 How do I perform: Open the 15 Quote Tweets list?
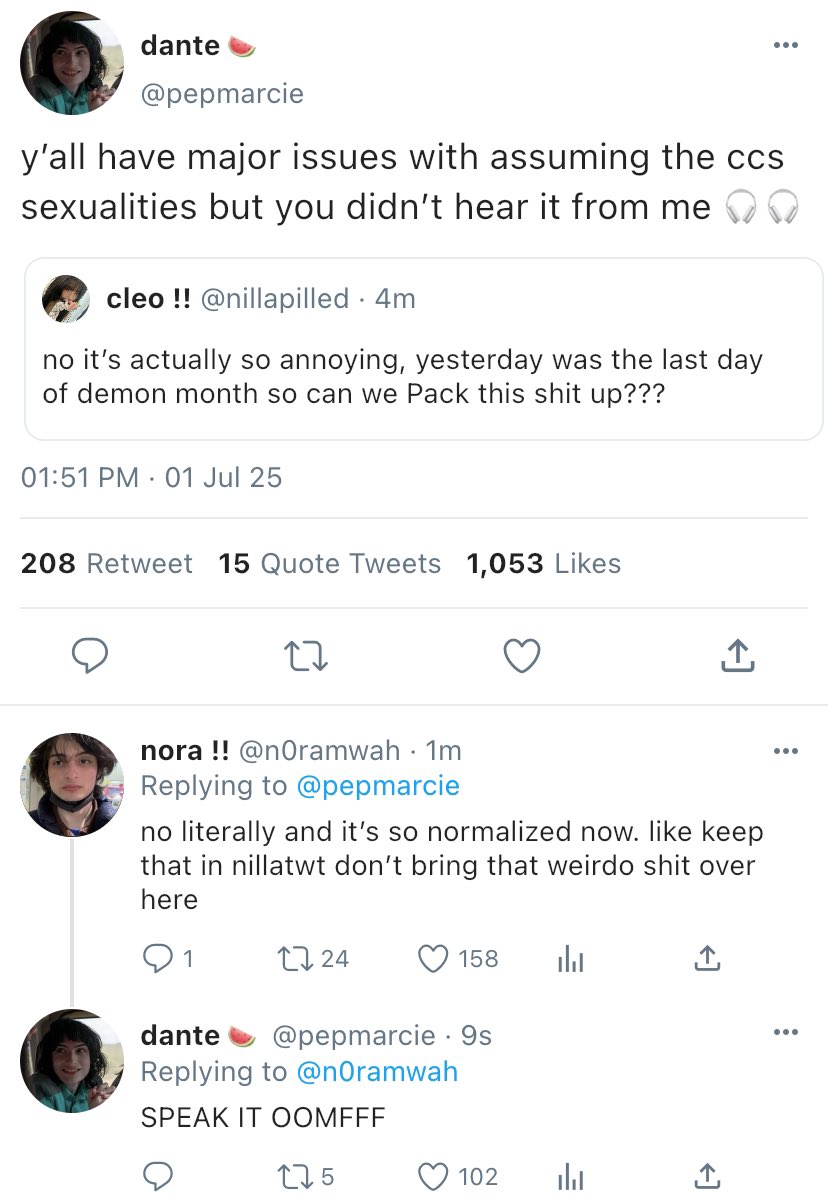[330, 564]
